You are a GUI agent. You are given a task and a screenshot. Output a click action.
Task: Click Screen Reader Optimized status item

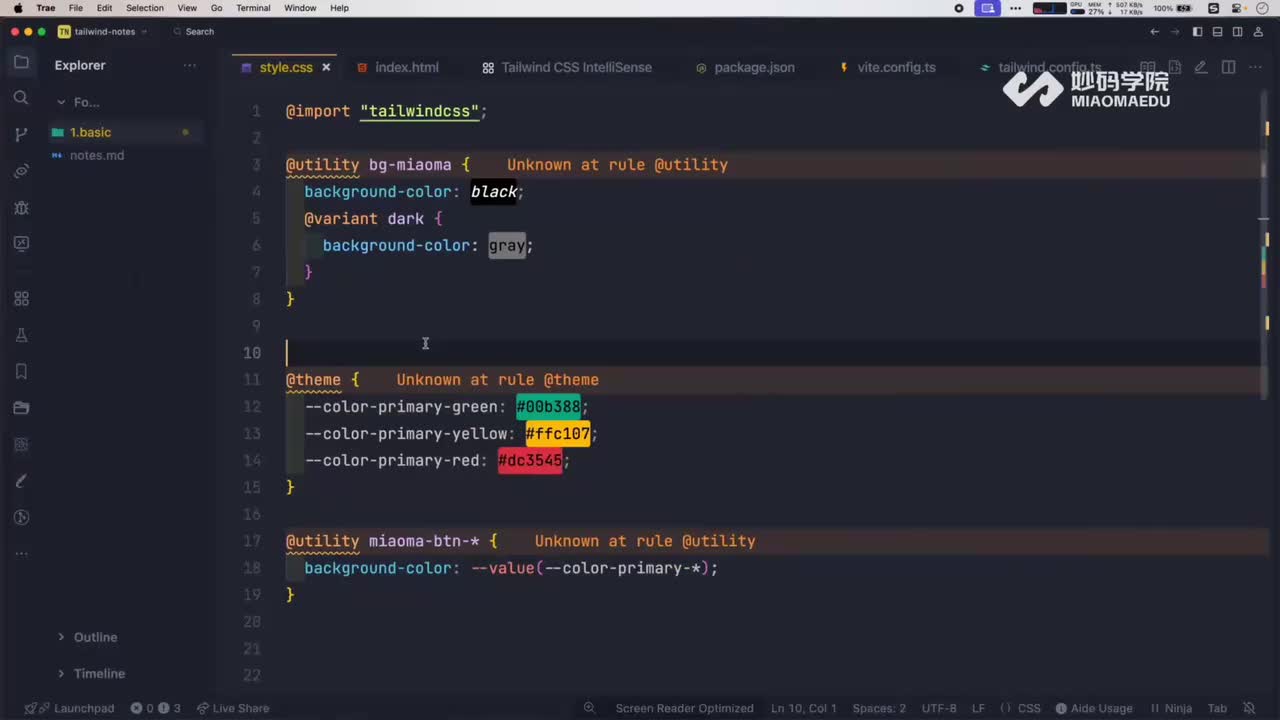tap(684, 708)
